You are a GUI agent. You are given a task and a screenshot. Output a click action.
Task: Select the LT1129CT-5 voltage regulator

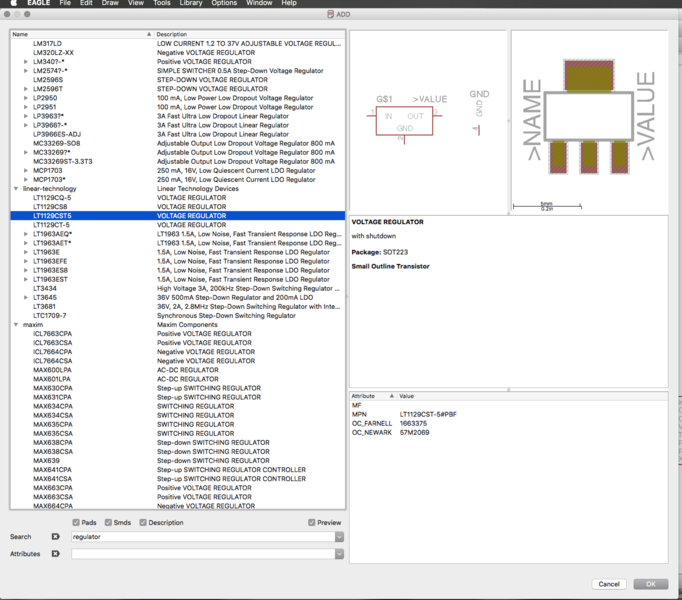(x=51, y=225)
